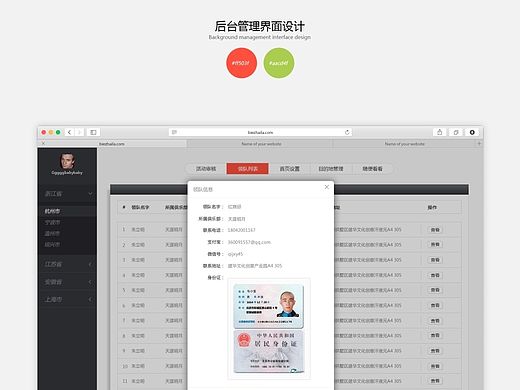
Task: Select the red 领队列表 tab
Action: (248, 169)
